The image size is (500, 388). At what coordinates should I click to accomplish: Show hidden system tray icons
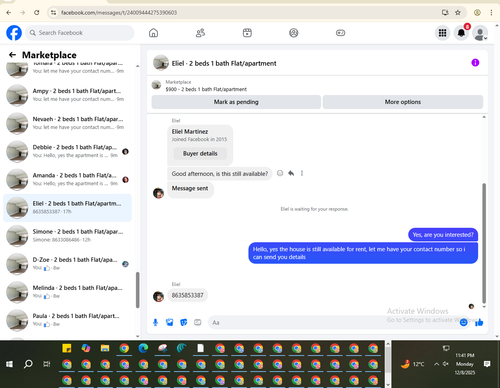[x=436, y=364]
